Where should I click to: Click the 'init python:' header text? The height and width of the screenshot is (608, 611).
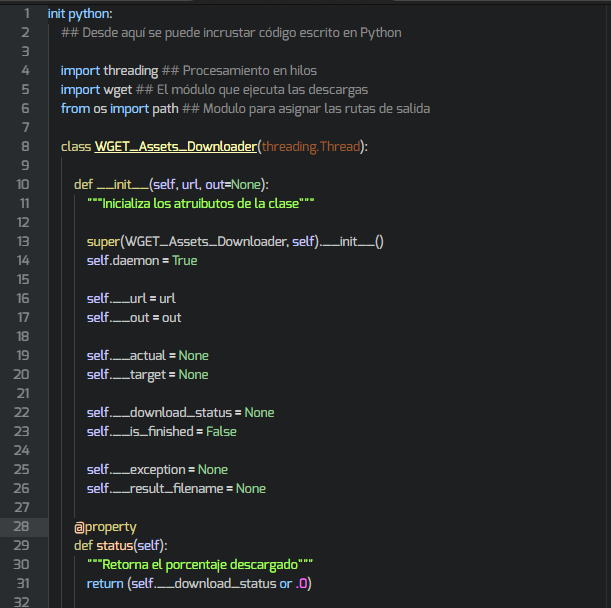pos(80,13)
